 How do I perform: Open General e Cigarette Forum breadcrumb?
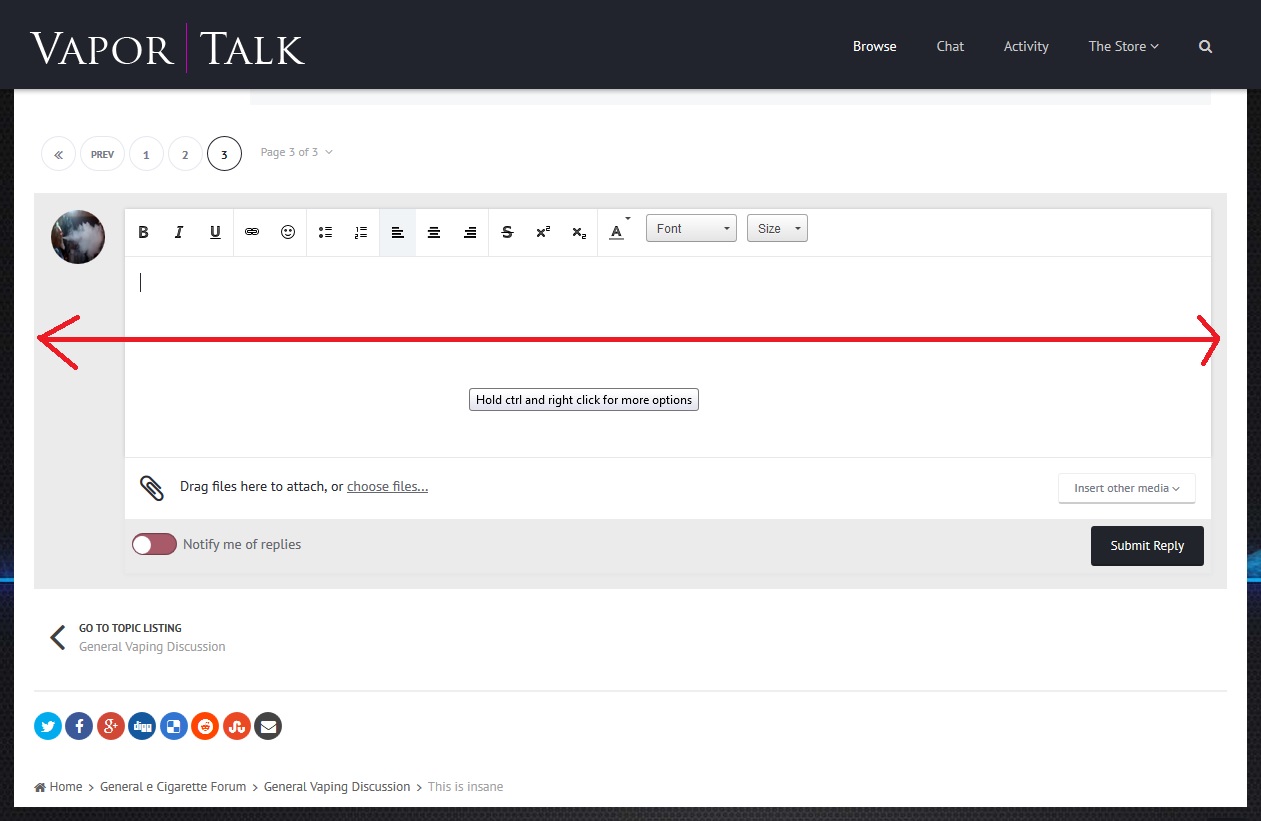pos(173,787)
